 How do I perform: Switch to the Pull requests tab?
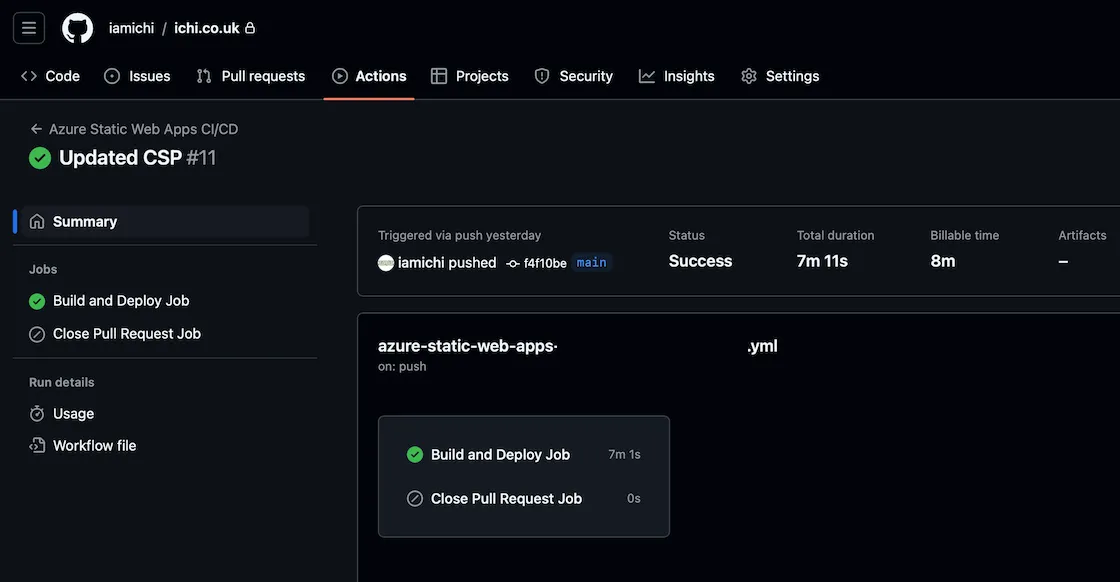[x=251, y=76]
